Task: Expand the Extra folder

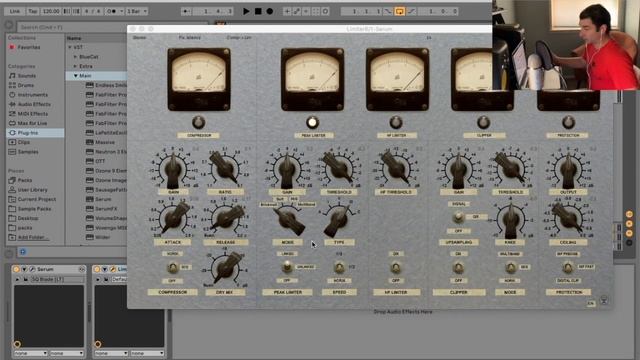Action: click(x=76, y=66)
